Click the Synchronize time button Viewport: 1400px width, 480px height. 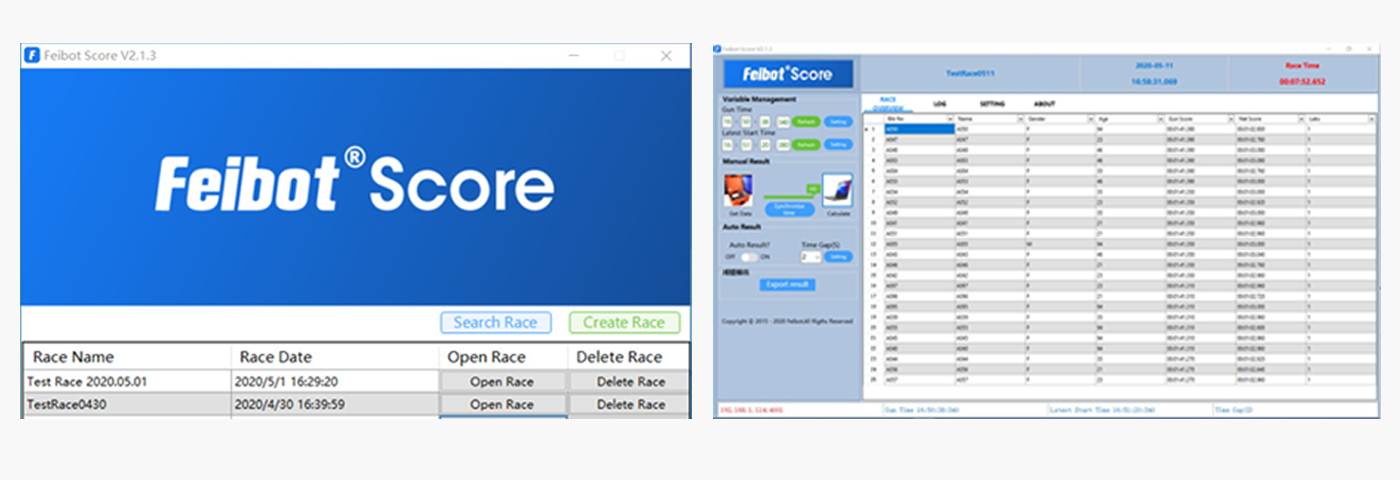point(789,209)
